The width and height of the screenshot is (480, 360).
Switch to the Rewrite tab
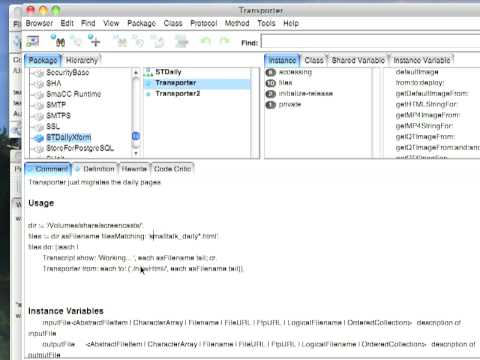tap(134, 169)
